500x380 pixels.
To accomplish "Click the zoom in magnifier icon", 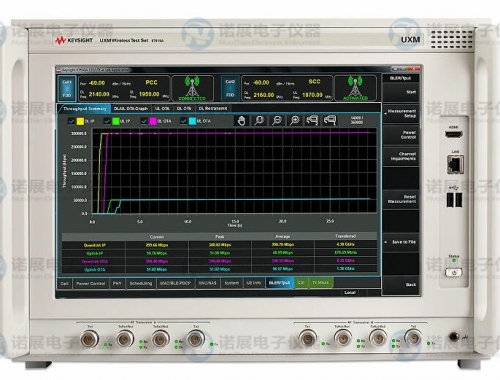I will [294, 120].
